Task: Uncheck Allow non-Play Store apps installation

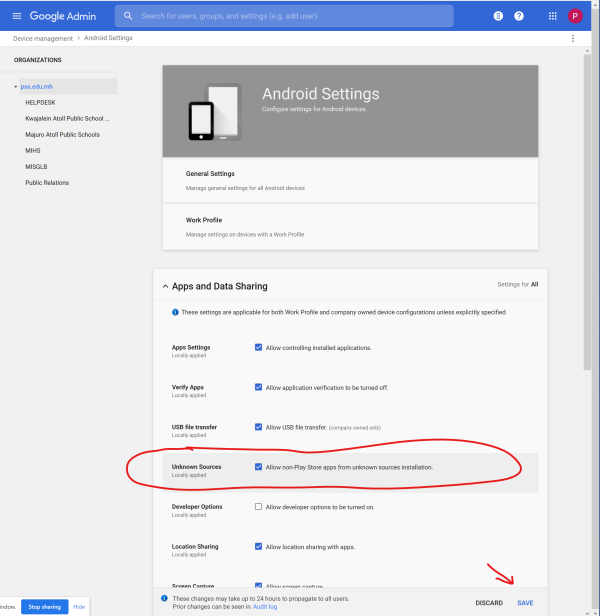Action: pos(259,467)
